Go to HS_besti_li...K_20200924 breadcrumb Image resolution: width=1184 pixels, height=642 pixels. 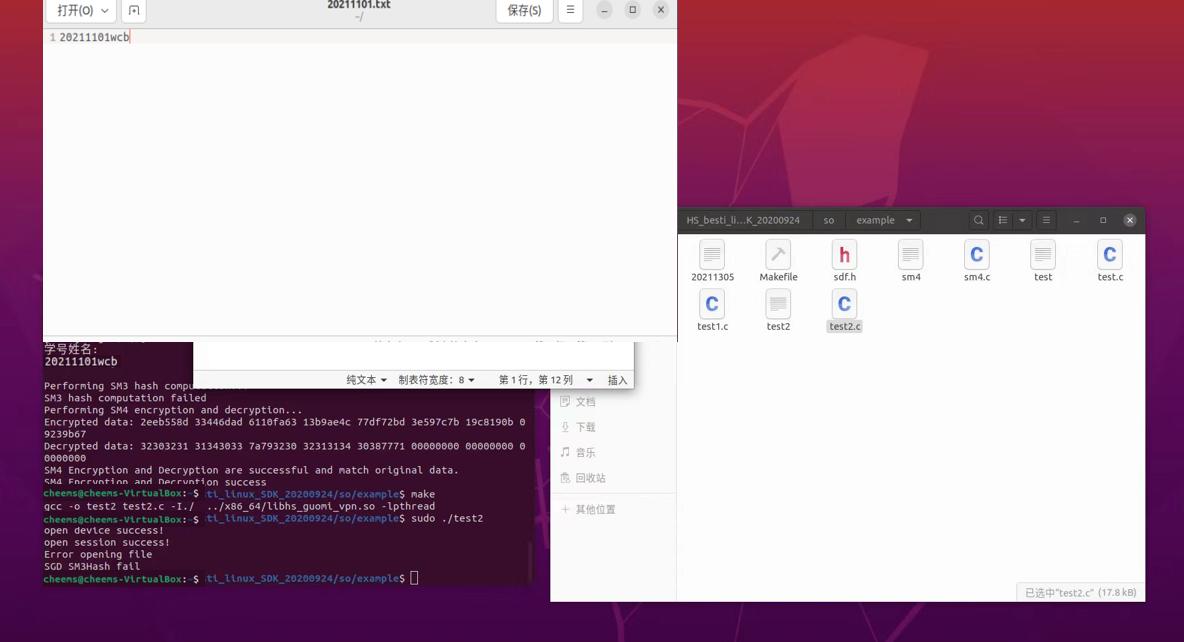[743, 221]
